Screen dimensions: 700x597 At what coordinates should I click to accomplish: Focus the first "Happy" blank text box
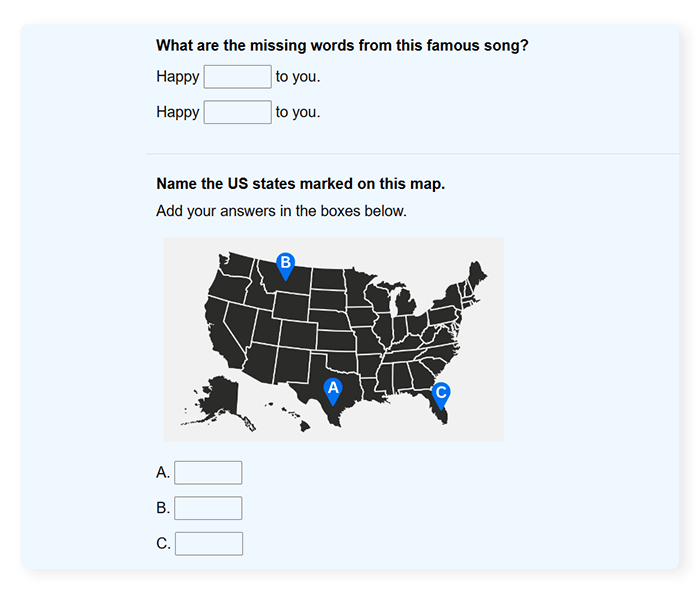[x=238, y=77]
